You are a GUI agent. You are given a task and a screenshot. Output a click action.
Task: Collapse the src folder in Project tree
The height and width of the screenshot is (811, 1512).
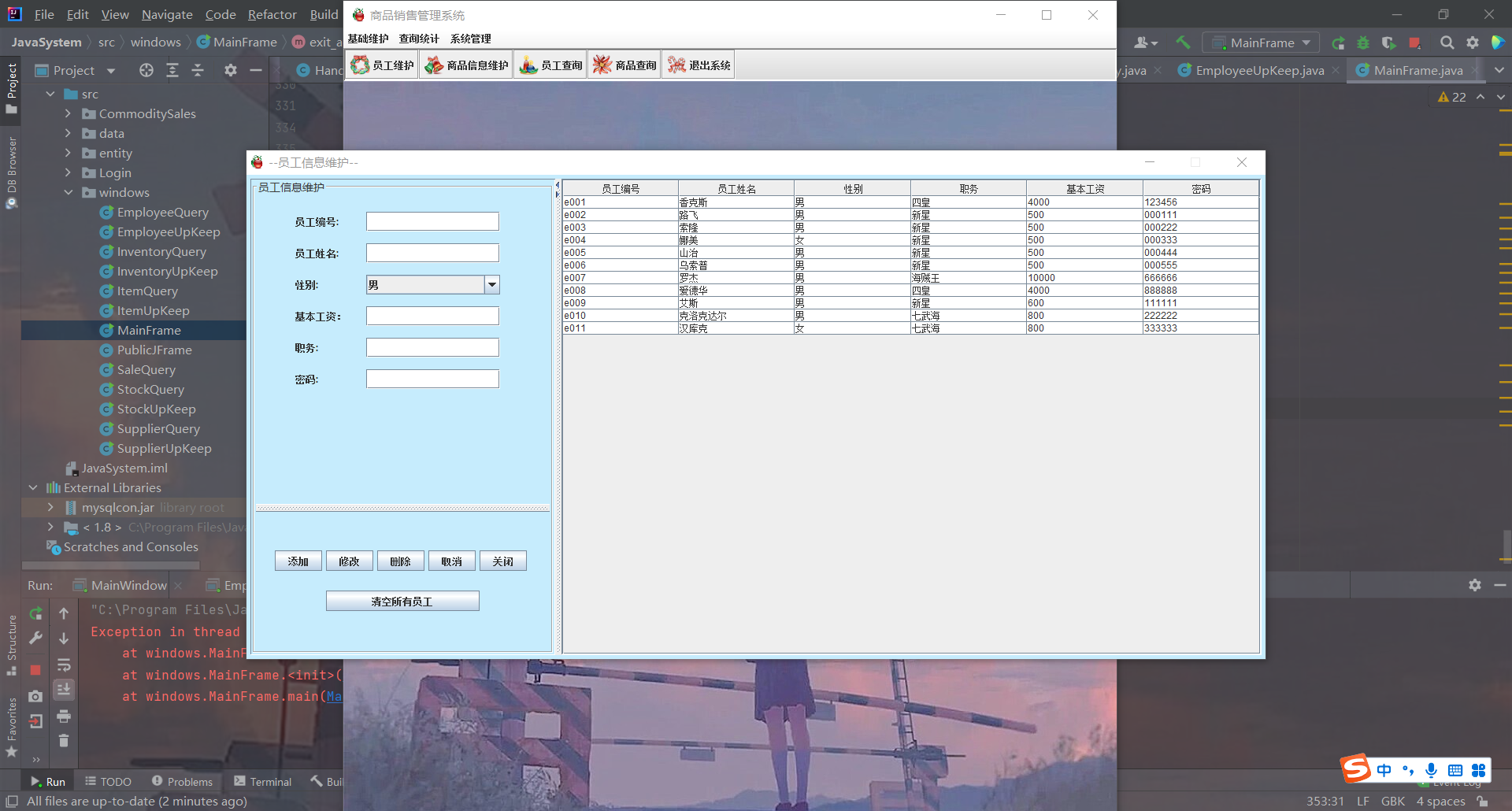(50, 94)
